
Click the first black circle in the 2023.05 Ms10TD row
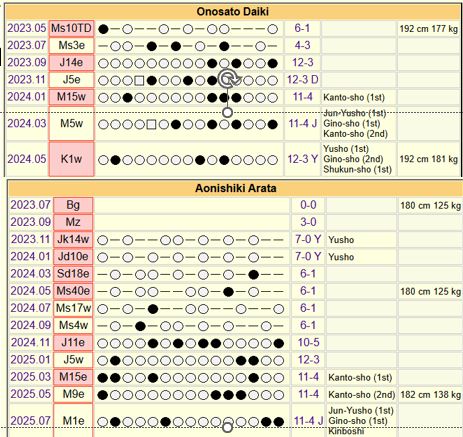pos(103,29)
